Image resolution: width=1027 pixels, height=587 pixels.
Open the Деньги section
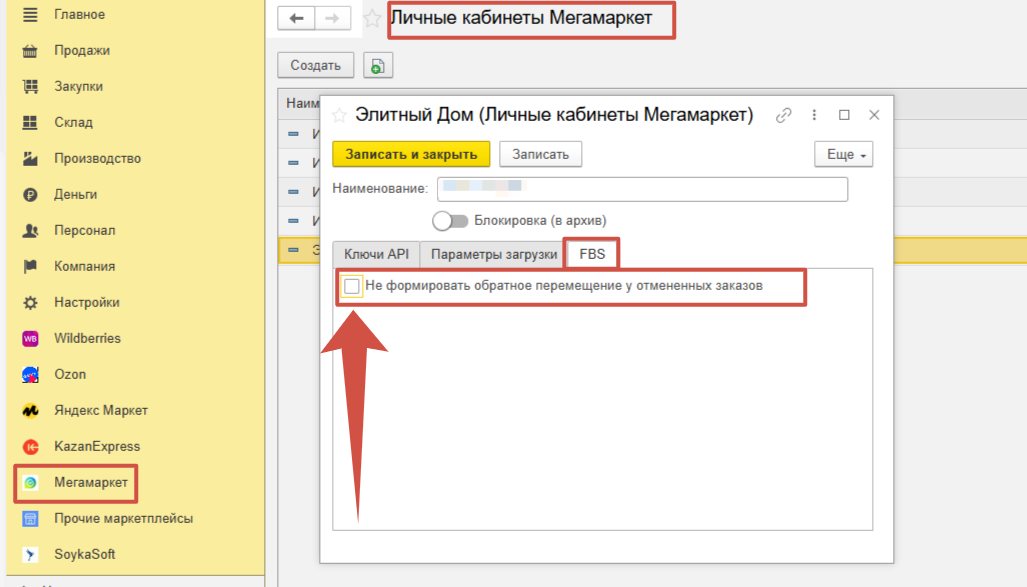point(75,195)
